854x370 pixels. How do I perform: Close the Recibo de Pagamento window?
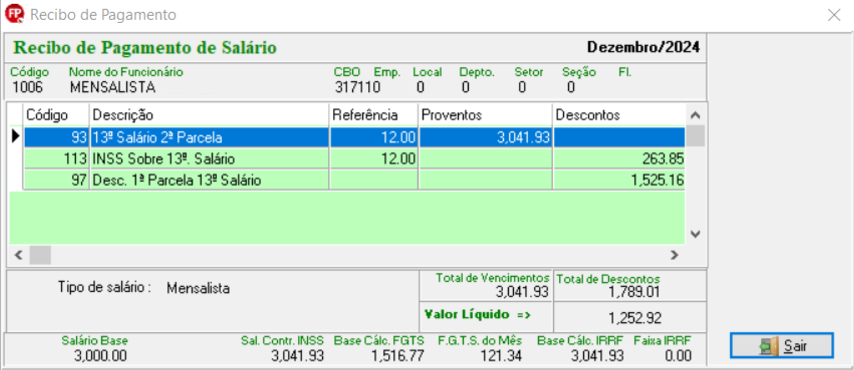tap(834, 15)
